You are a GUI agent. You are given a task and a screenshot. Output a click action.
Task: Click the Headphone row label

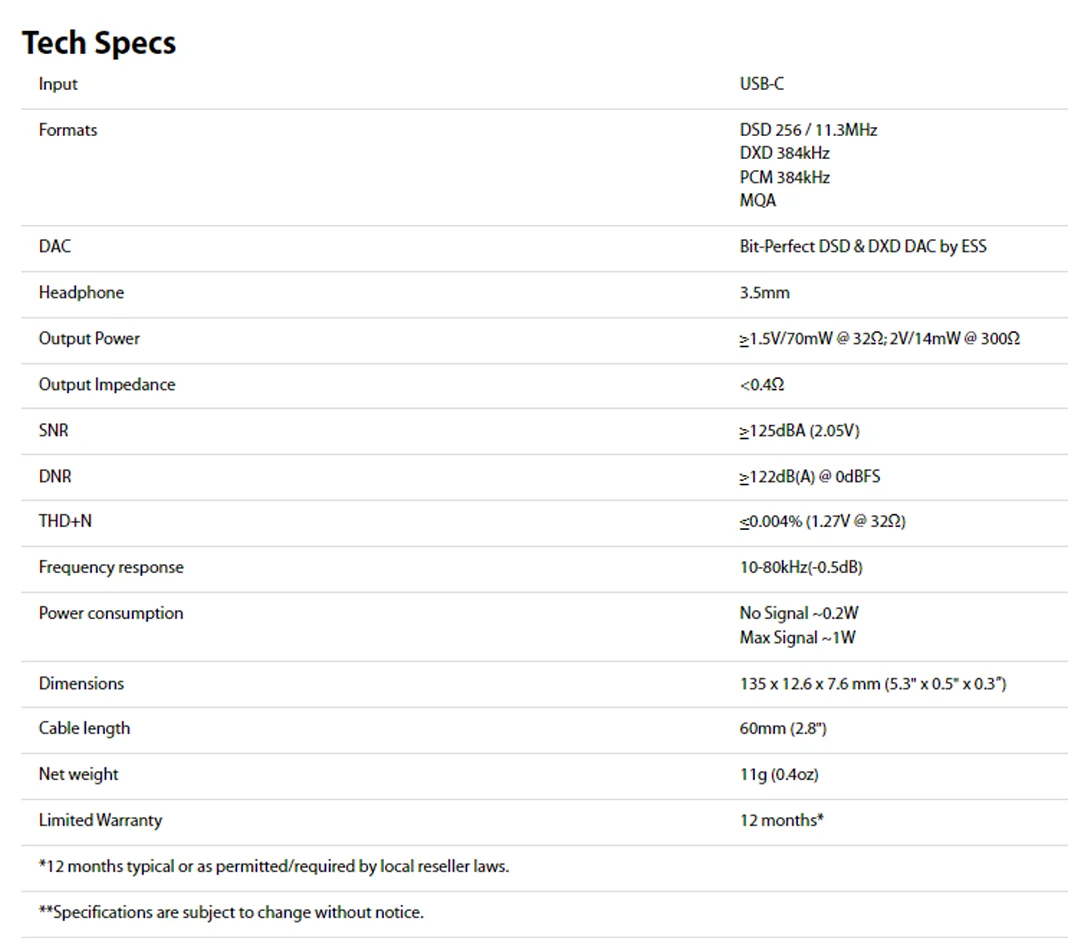point(81,292)
